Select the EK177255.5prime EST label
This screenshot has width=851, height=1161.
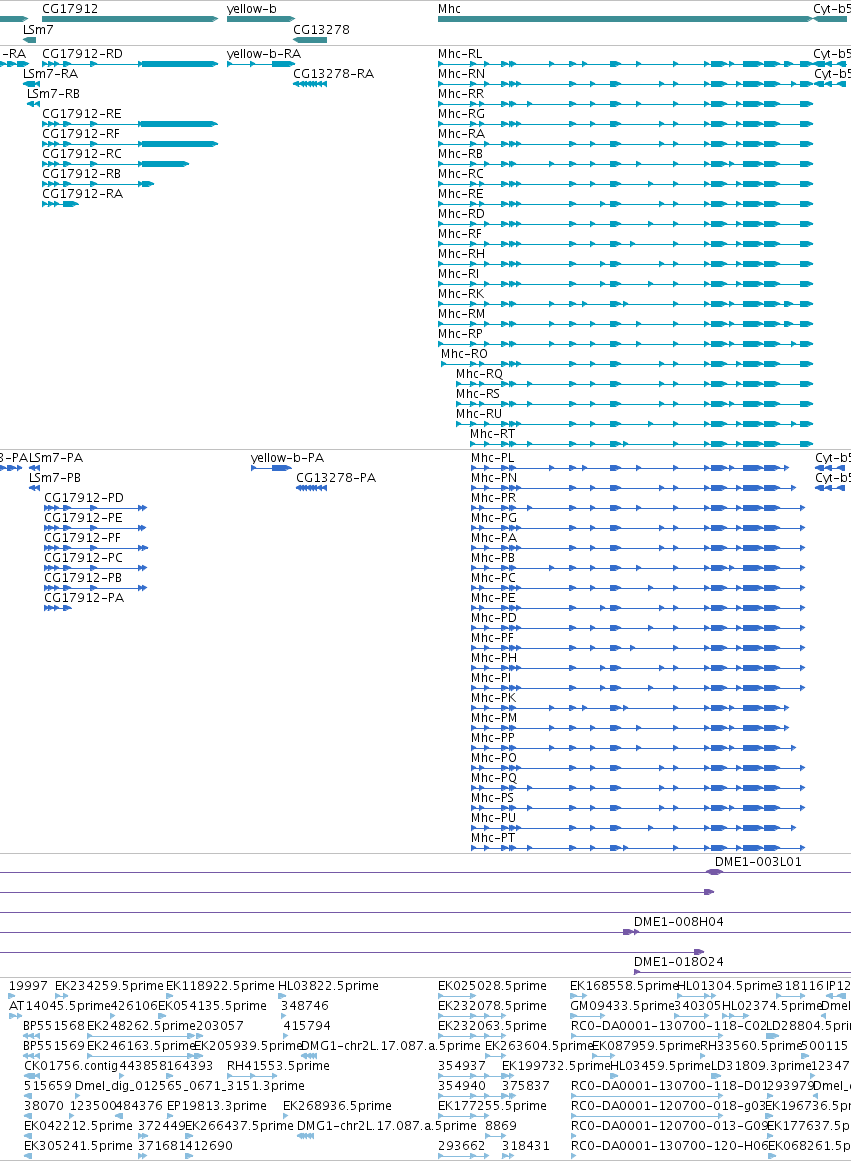click(492, 1106)
